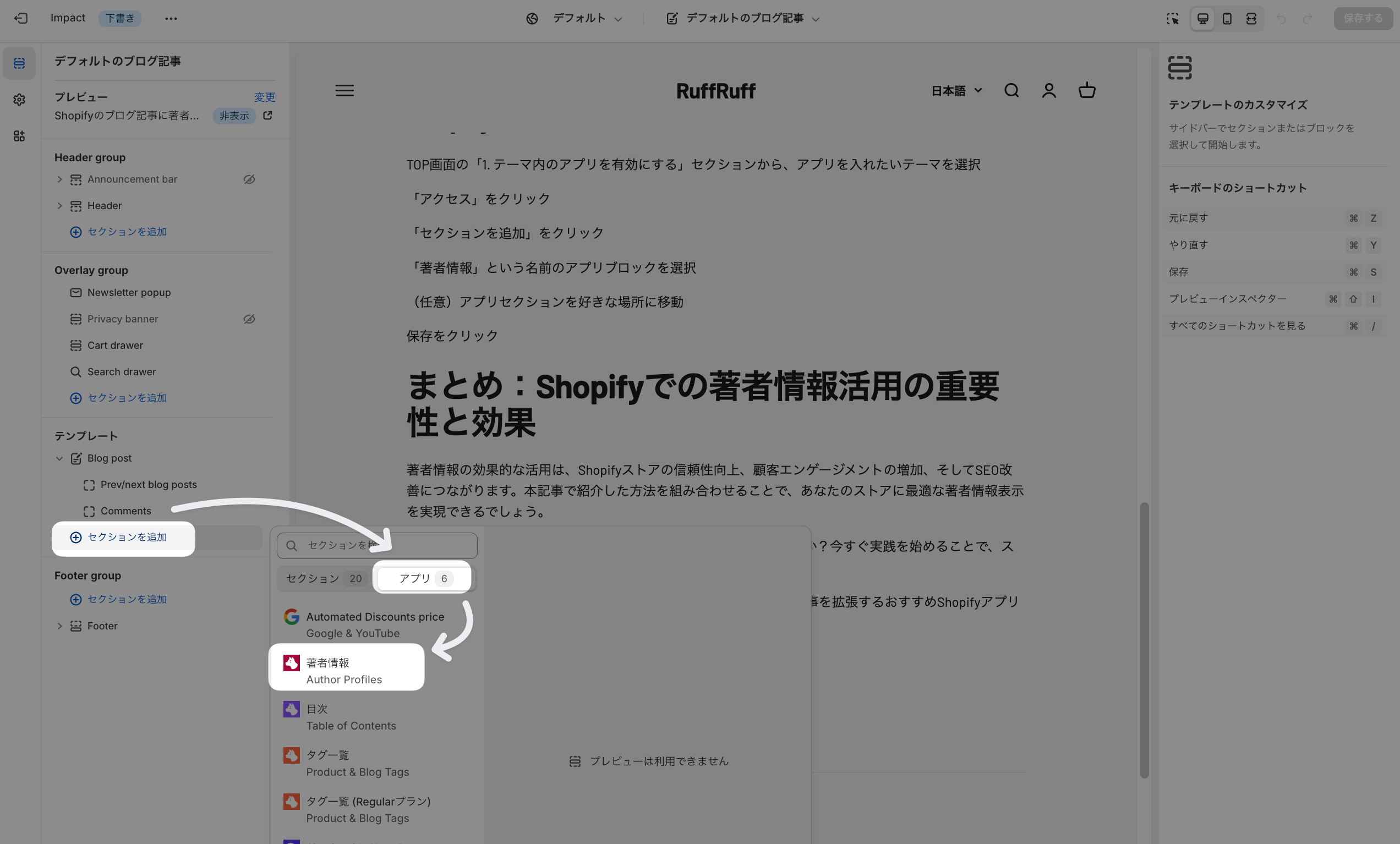Click the 保存する save button
This screenshot has width=1400, height=844.
pyautogui.click(x=1363, y=19)
